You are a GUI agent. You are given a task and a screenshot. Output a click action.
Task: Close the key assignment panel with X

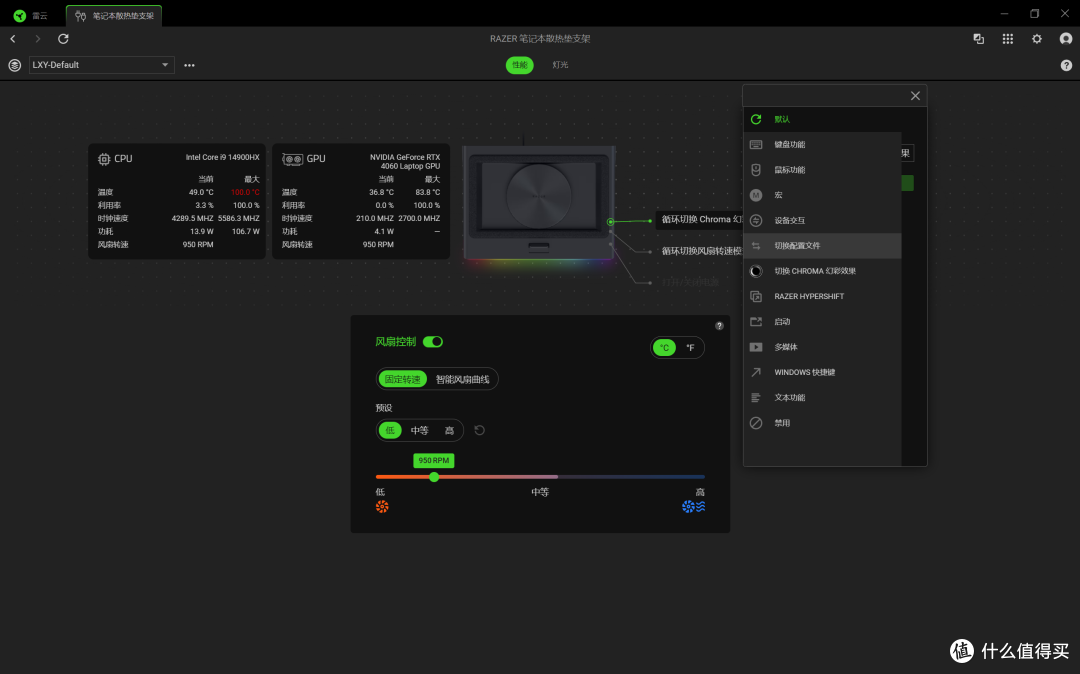(x=915, y=96)
